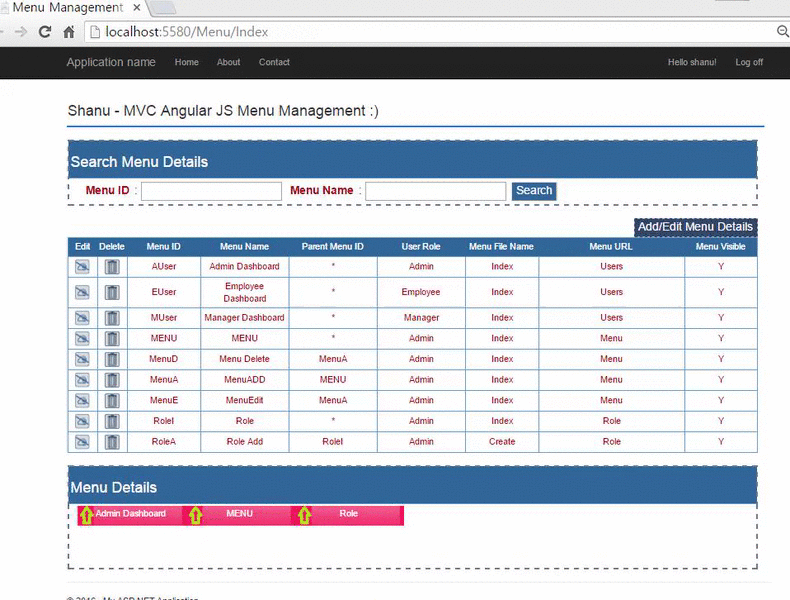The image size is (790, 600).
Task: Delete the MUser row via trash icon
Action: tap(112, 318)
